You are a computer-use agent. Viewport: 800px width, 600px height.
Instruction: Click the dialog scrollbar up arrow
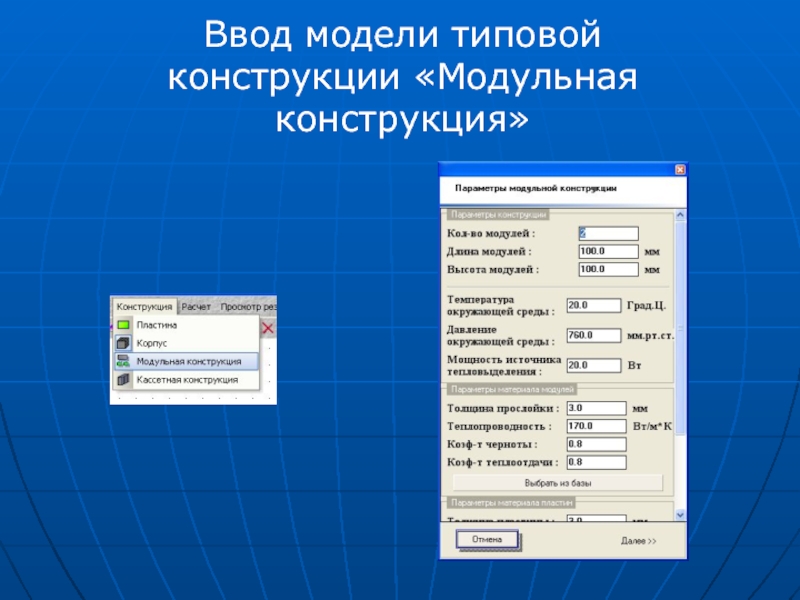[680, 215]
